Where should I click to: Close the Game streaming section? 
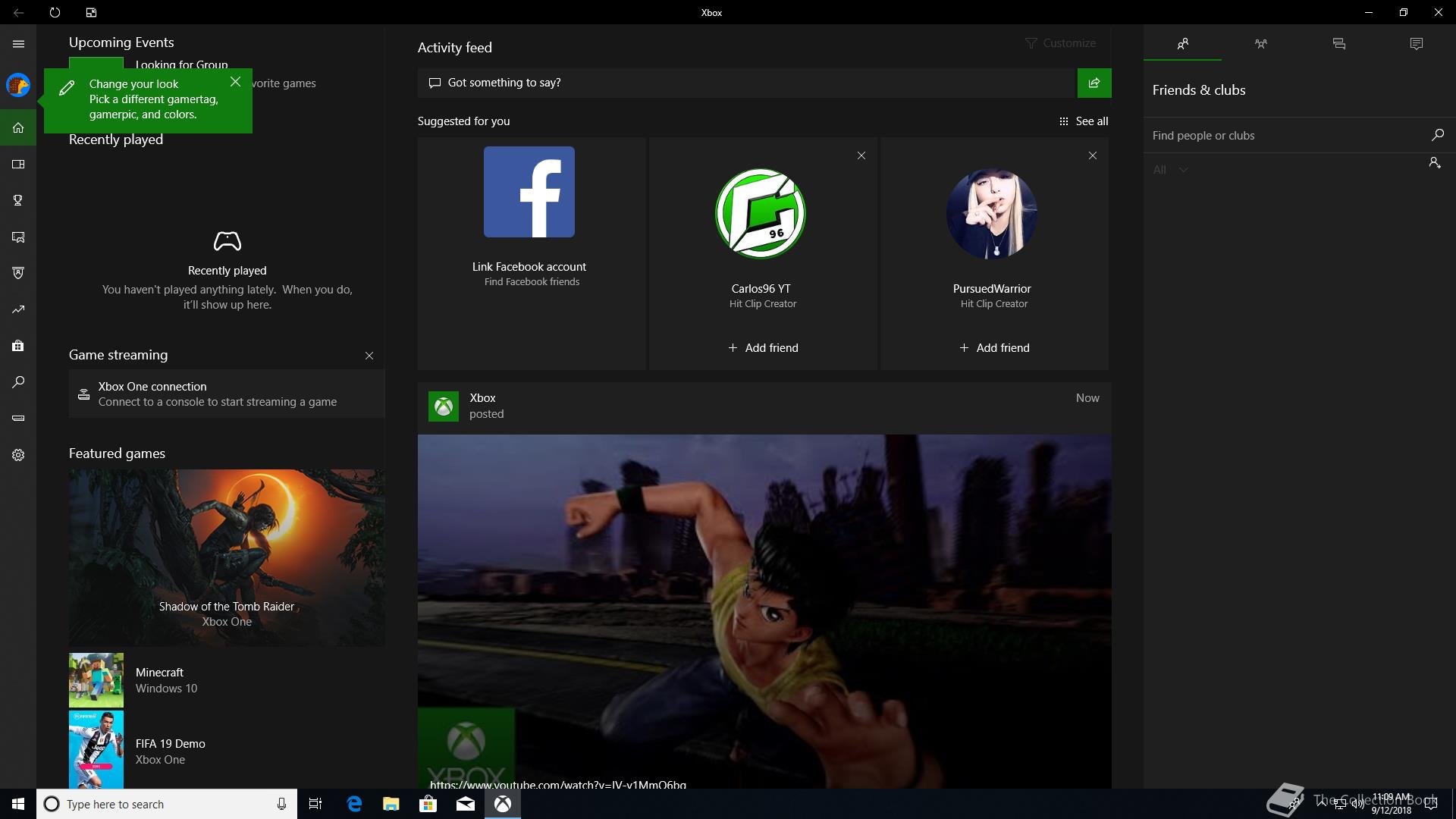(369, 356)
